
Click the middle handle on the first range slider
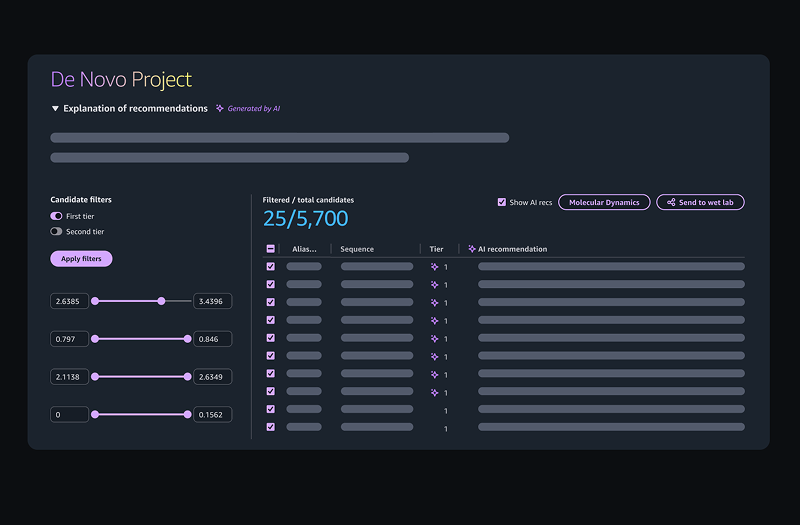(161, 301)
